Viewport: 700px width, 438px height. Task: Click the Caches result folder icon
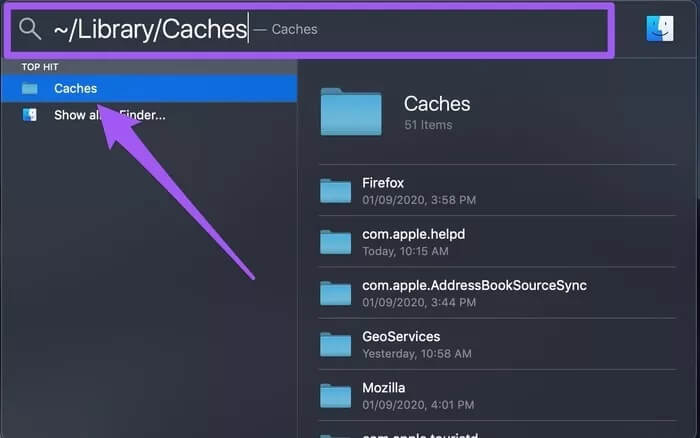coord(30,88)
